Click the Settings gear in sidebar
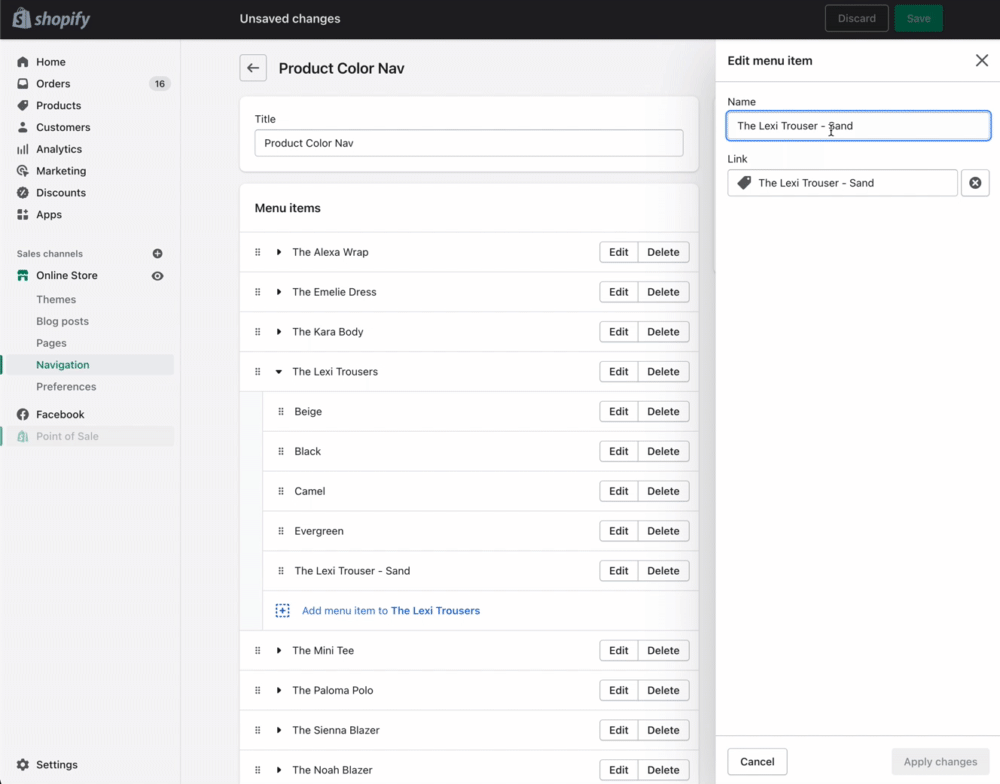Screen dimensions: 1000x784 tap(23, 765)
